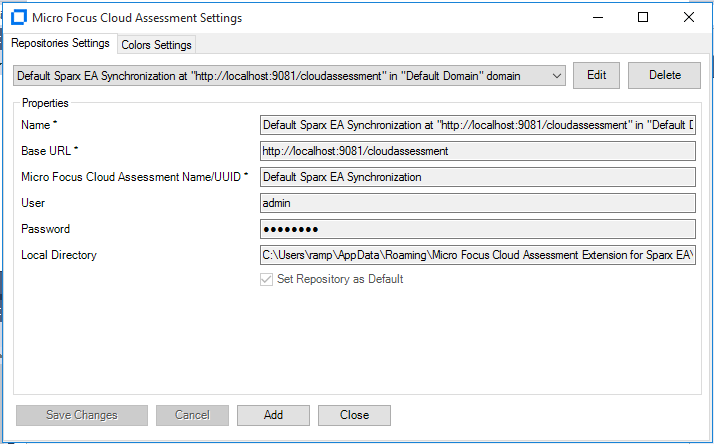Click the Cancel button

pos(192,415)
